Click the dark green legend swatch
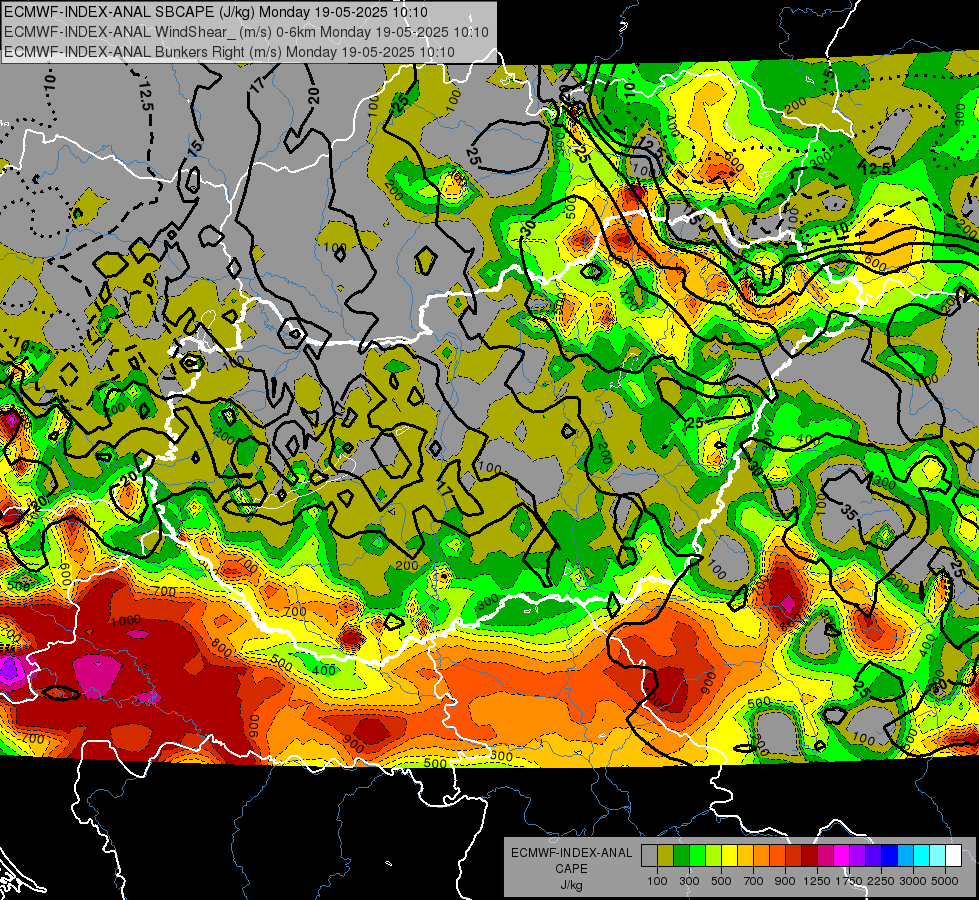The width and height of the screenshot is (979, 900). tap(681, 856)
